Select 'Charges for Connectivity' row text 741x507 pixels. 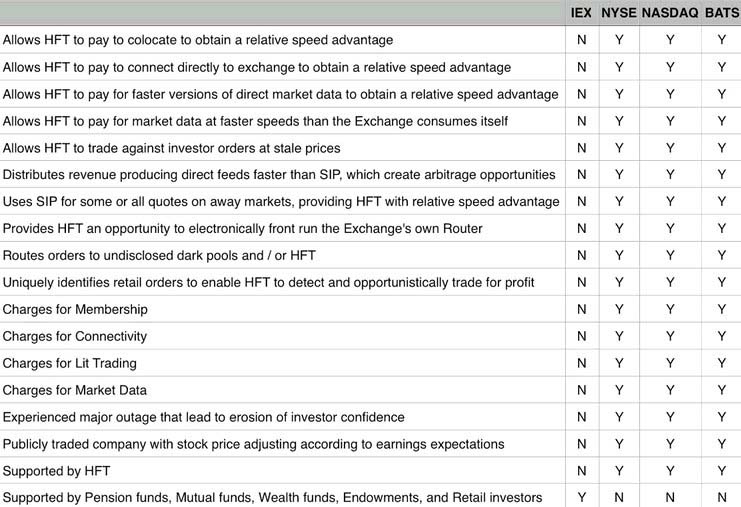(x=75, y=336)
